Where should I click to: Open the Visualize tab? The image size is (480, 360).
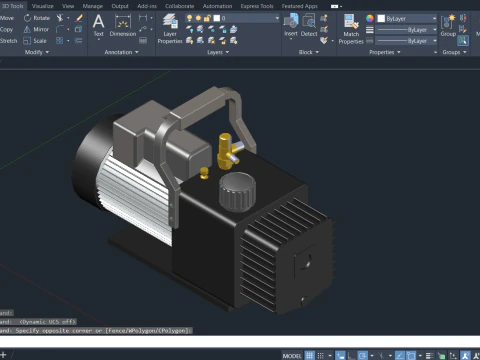[43, 6]
